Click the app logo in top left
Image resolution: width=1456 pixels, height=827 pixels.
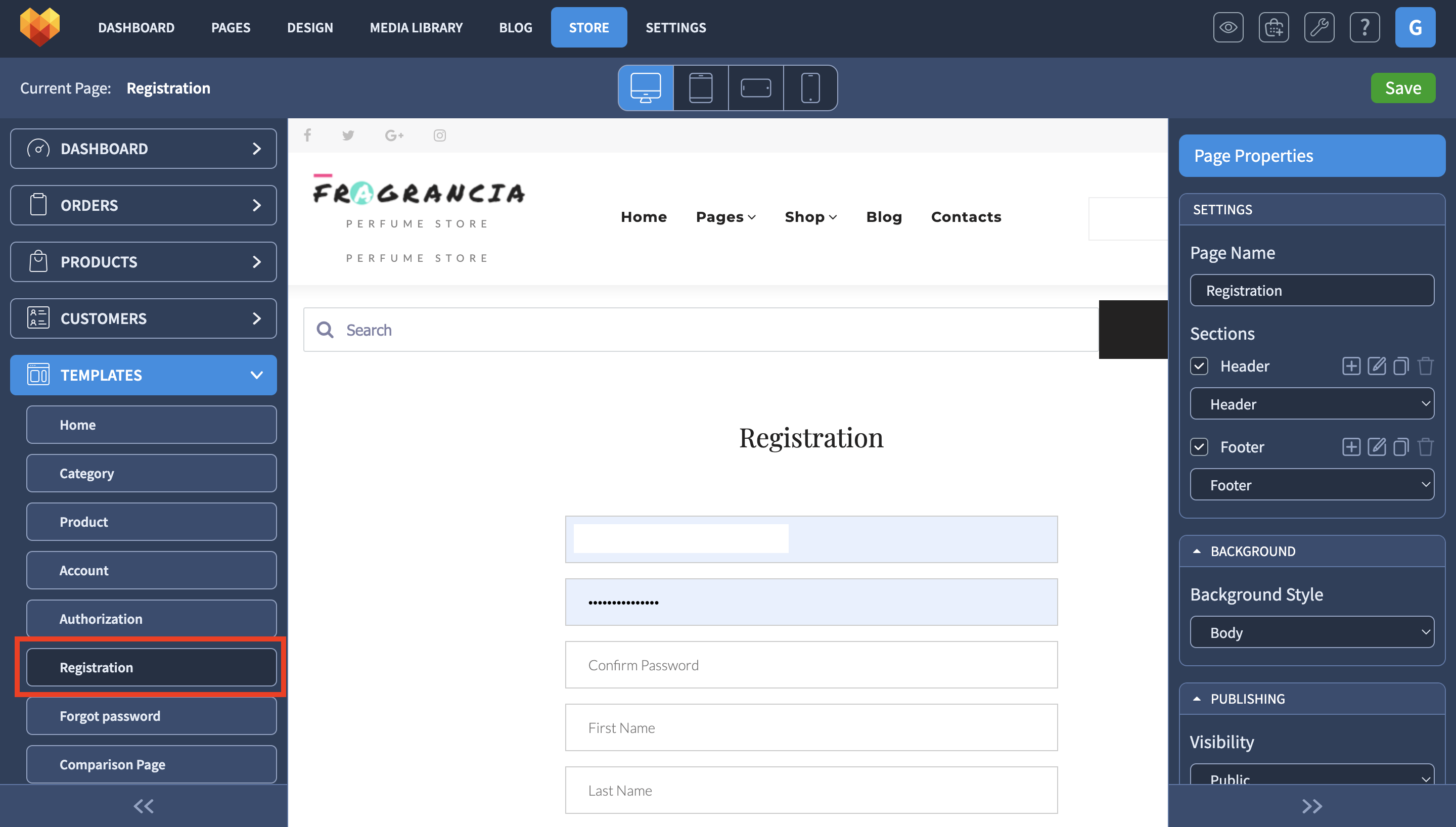tap(40, 27)
